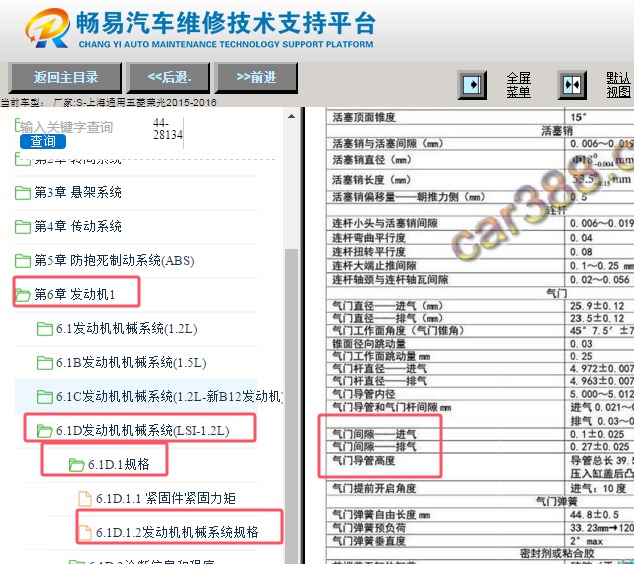Click the 气门导管高度 row label

(364, 460)
